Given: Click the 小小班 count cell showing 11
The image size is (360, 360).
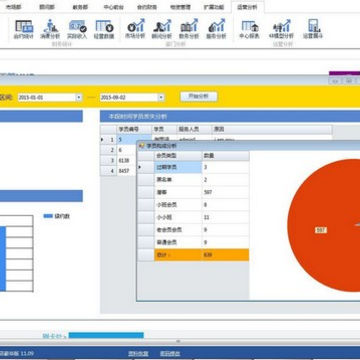Looking at the screenshot, I should (x=226, y=217).
